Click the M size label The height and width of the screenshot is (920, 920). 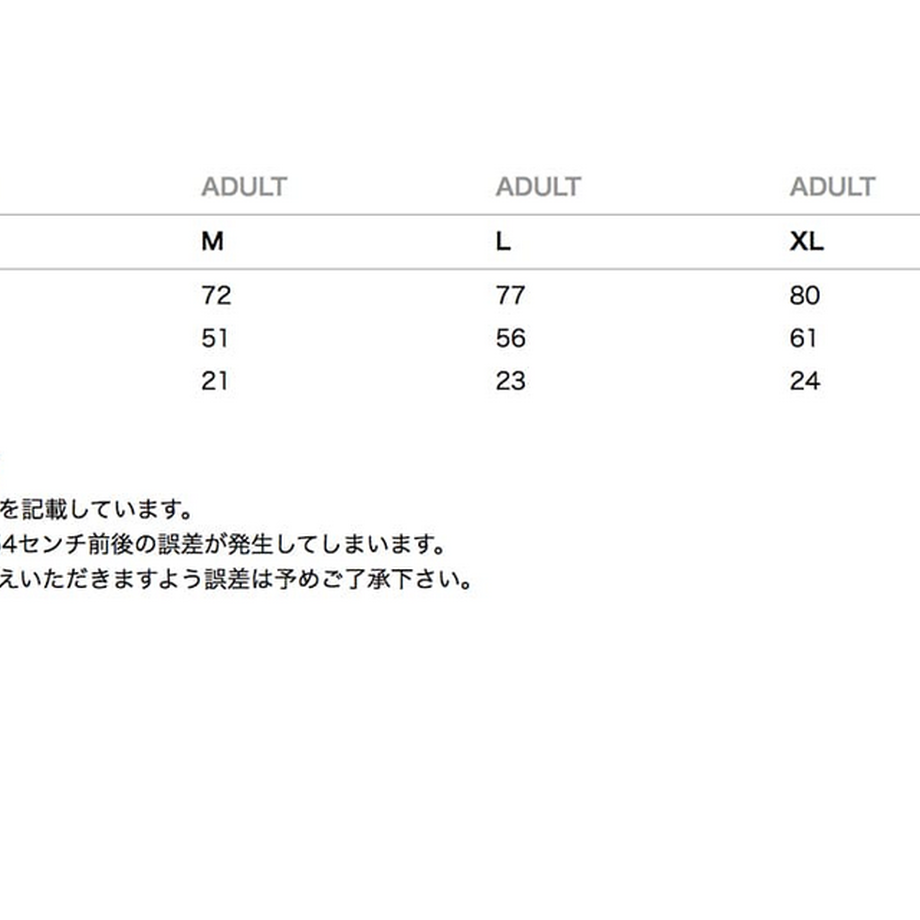(x=212, y=241)
